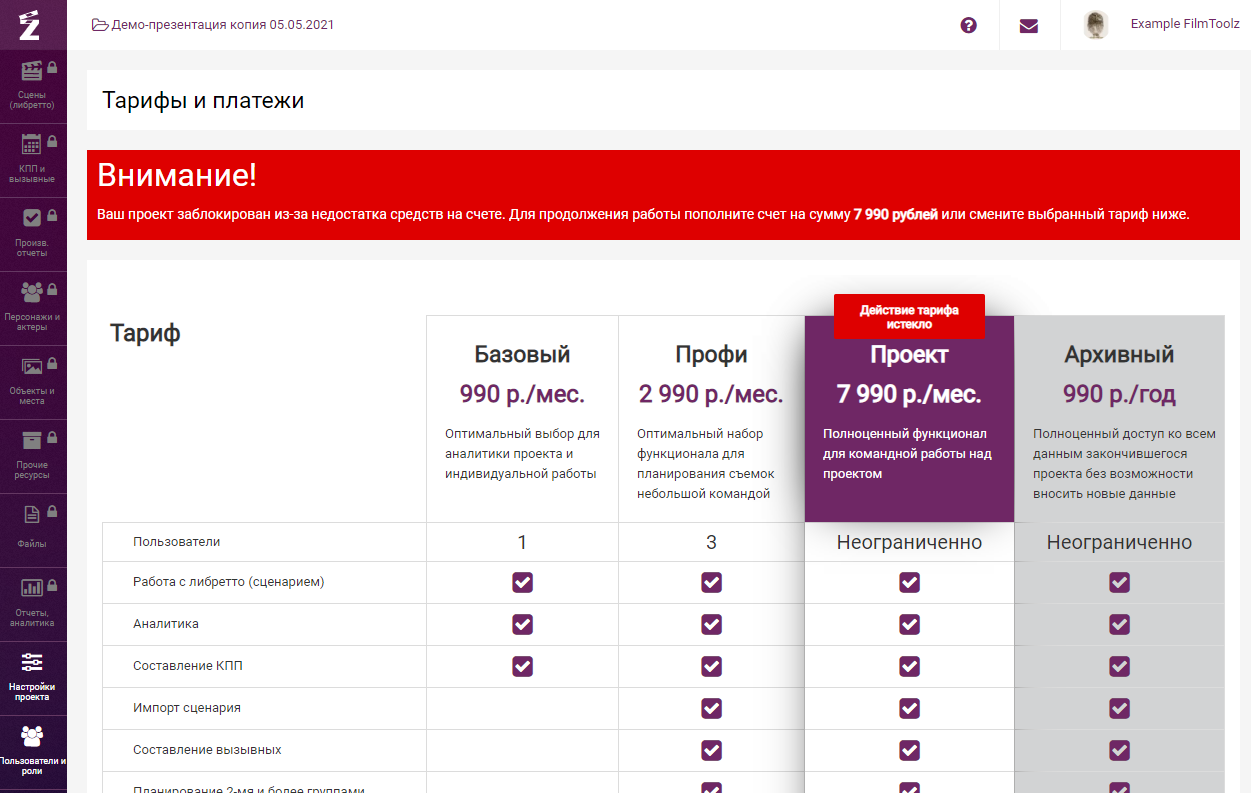1251x793 pixels.
Task: Click user count 1 under Базовый
Action: 522,543
